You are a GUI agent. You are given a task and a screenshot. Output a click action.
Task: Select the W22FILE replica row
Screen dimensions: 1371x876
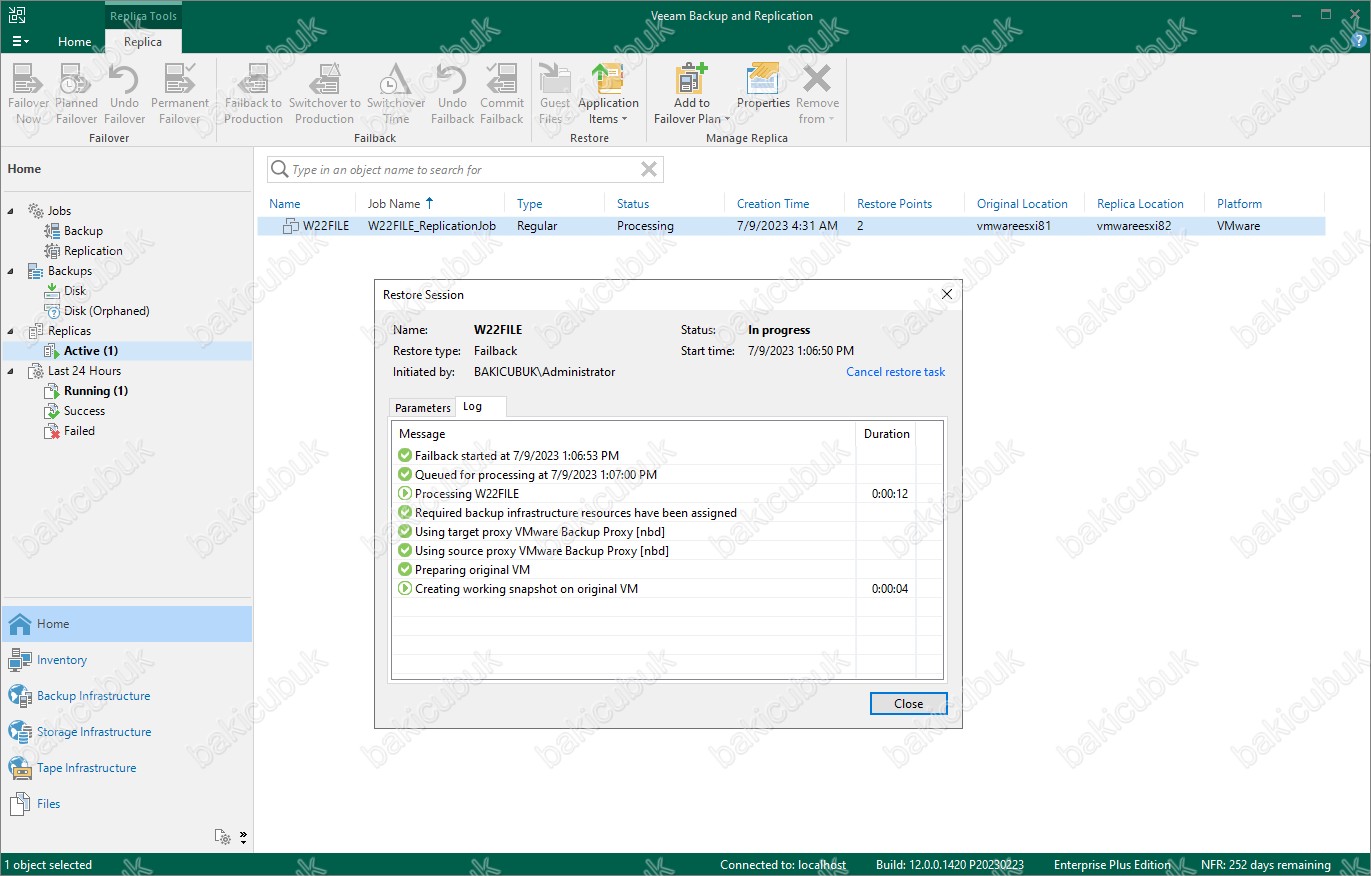pyautogui.click(x=791, y=226)
